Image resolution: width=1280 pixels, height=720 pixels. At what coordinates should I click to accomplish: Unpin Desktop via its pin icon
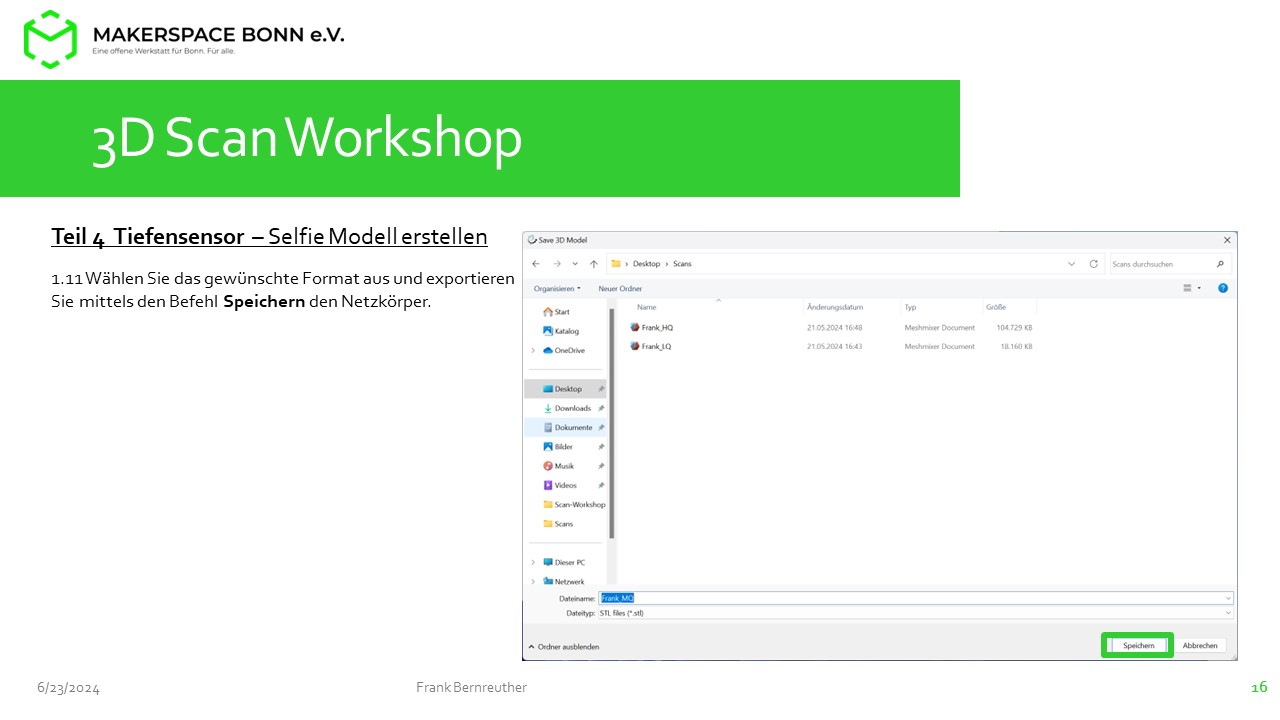pos(601,389)
